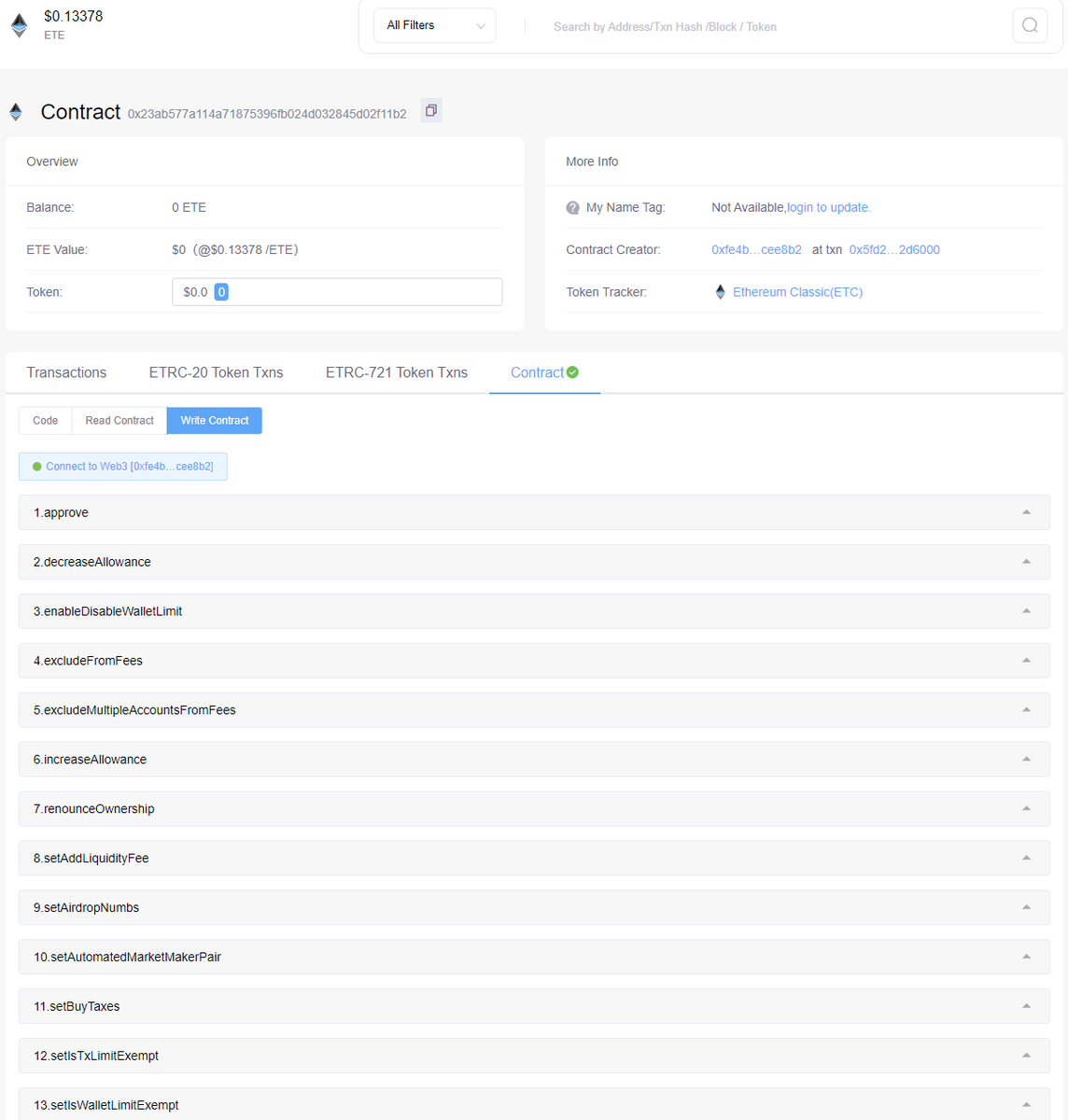Expand the 8.setAddLiquidityFee function
Image resolution: width=1068 pixels, height=1120 pixels.
click(x=534, y=859)
